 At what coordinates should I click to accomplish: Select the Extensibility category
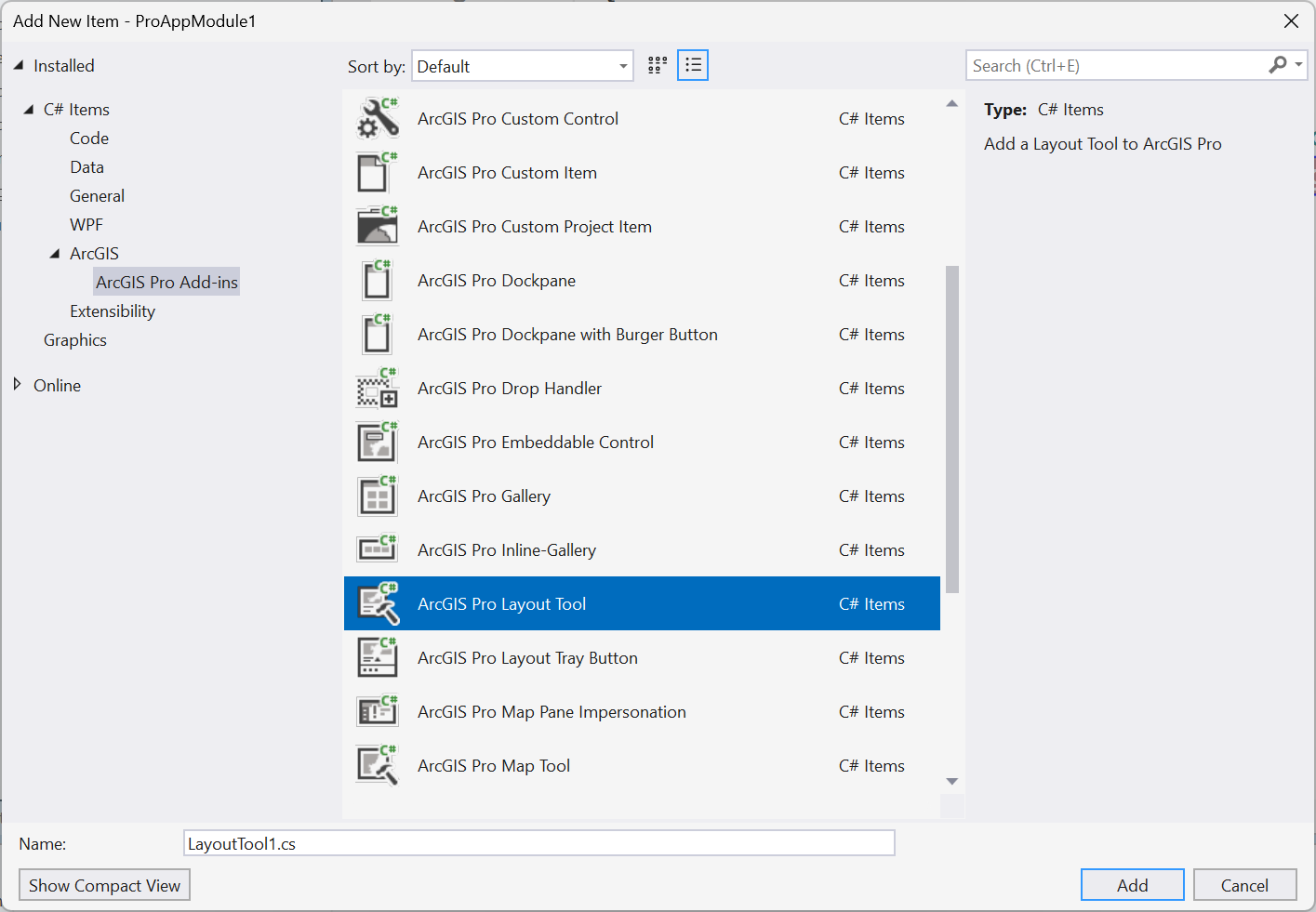pos(113,311)
